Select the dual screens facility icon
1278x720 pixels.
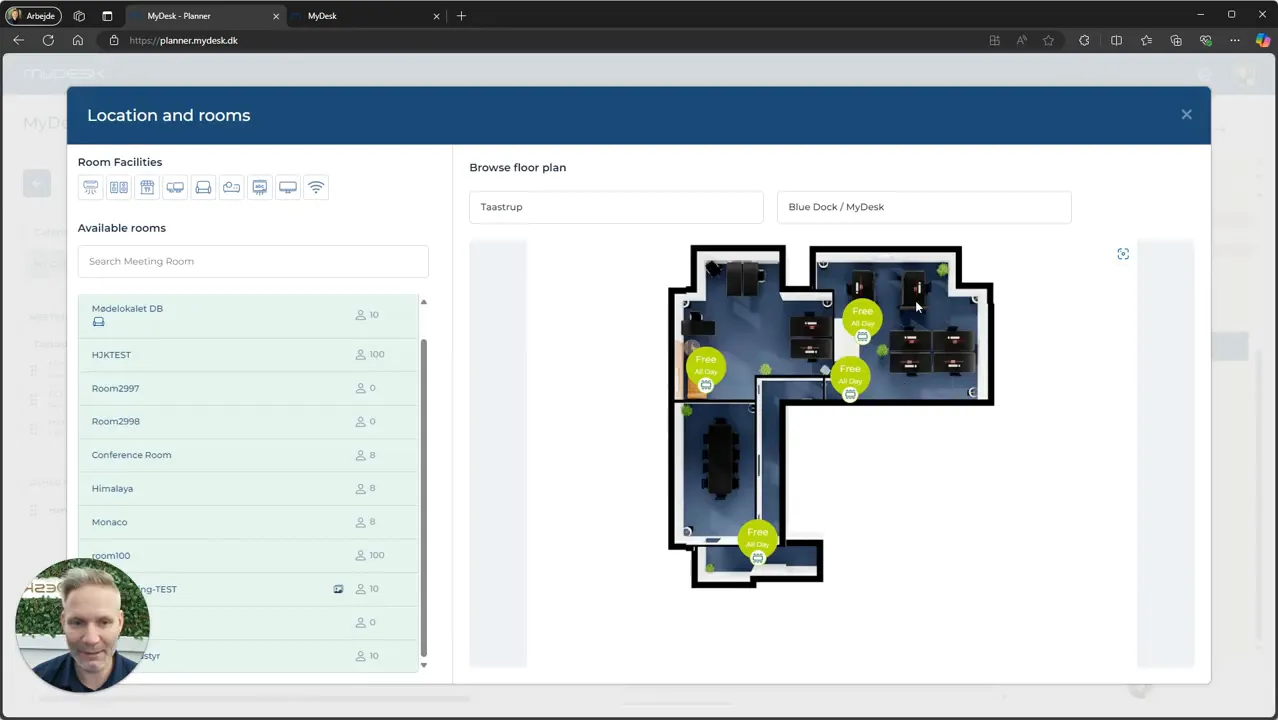click(175, 187)
